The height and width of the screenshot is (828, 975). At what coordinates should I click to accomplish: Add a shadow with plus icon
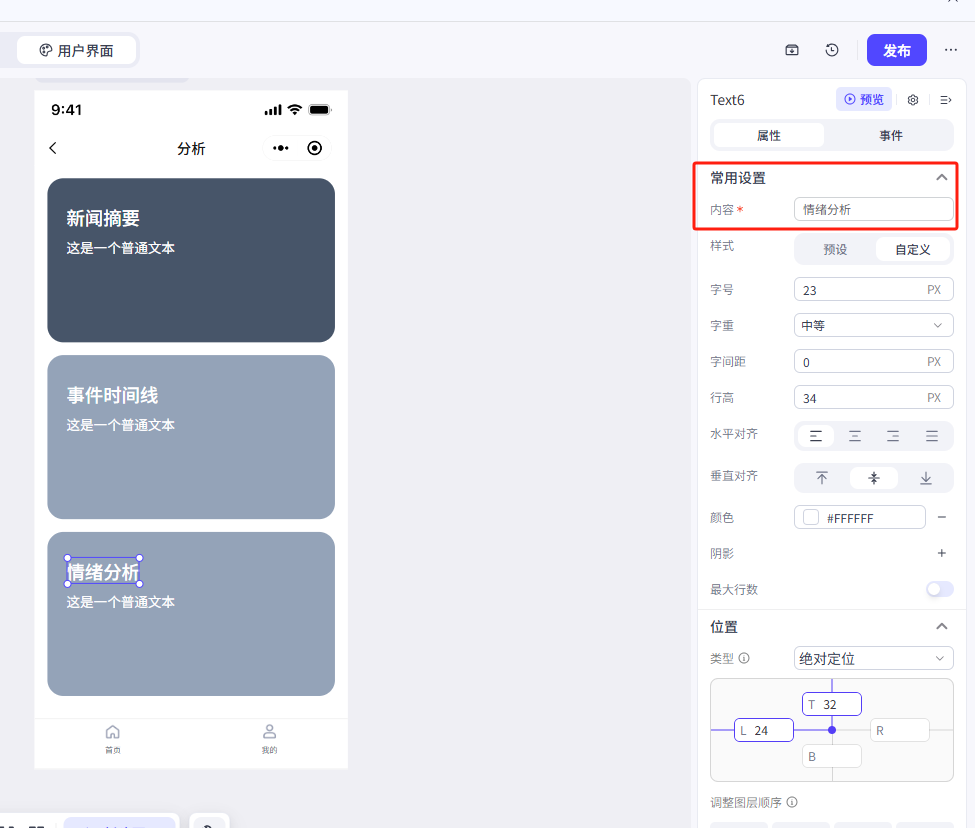(941, 553)
